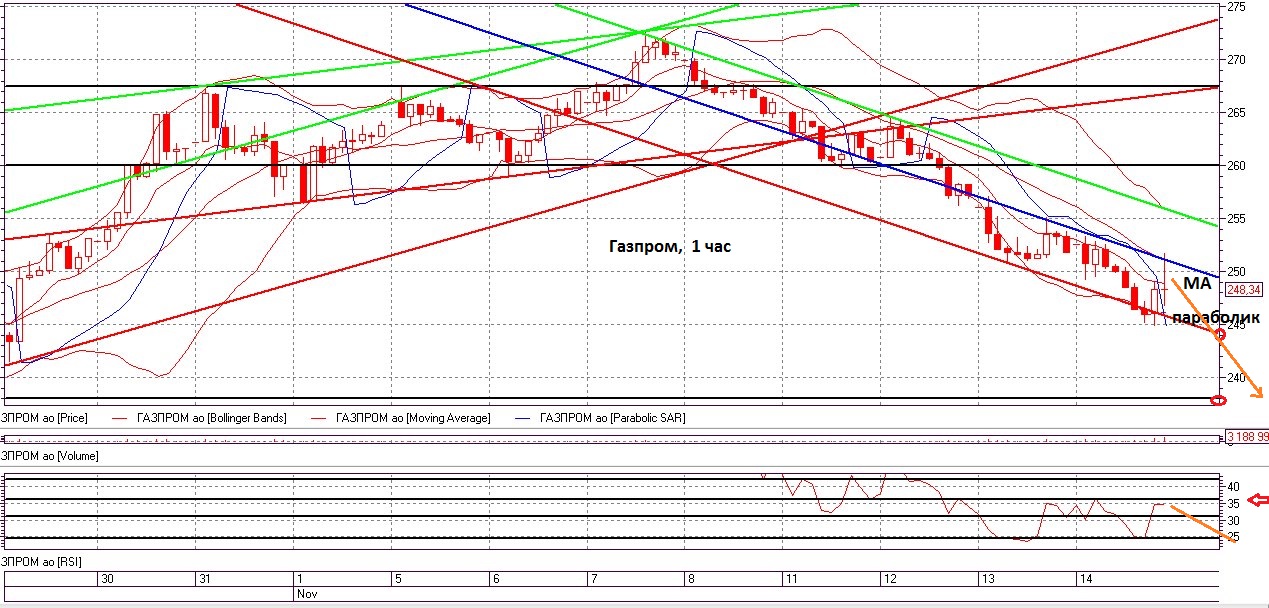This screenshot has height=608, width=1269.
Task: Click the 'MA' annotation text
Action: click(1196, 284)
